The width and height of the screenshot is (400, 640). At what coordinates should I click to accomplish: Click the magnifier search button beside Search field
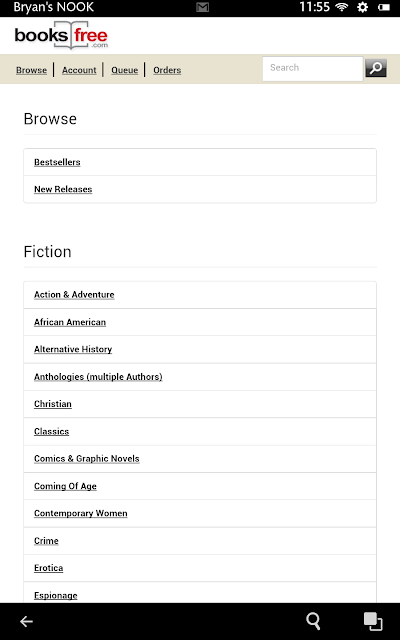[376, 68]
